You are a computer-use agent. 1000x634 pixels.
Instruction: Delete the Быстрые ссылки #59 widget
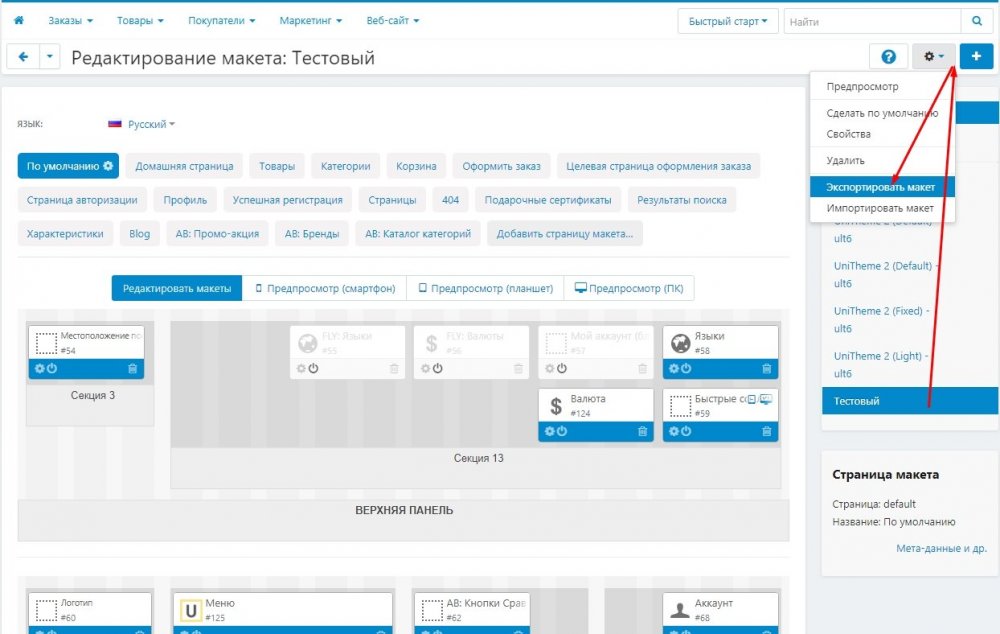[x=766, y=430]
